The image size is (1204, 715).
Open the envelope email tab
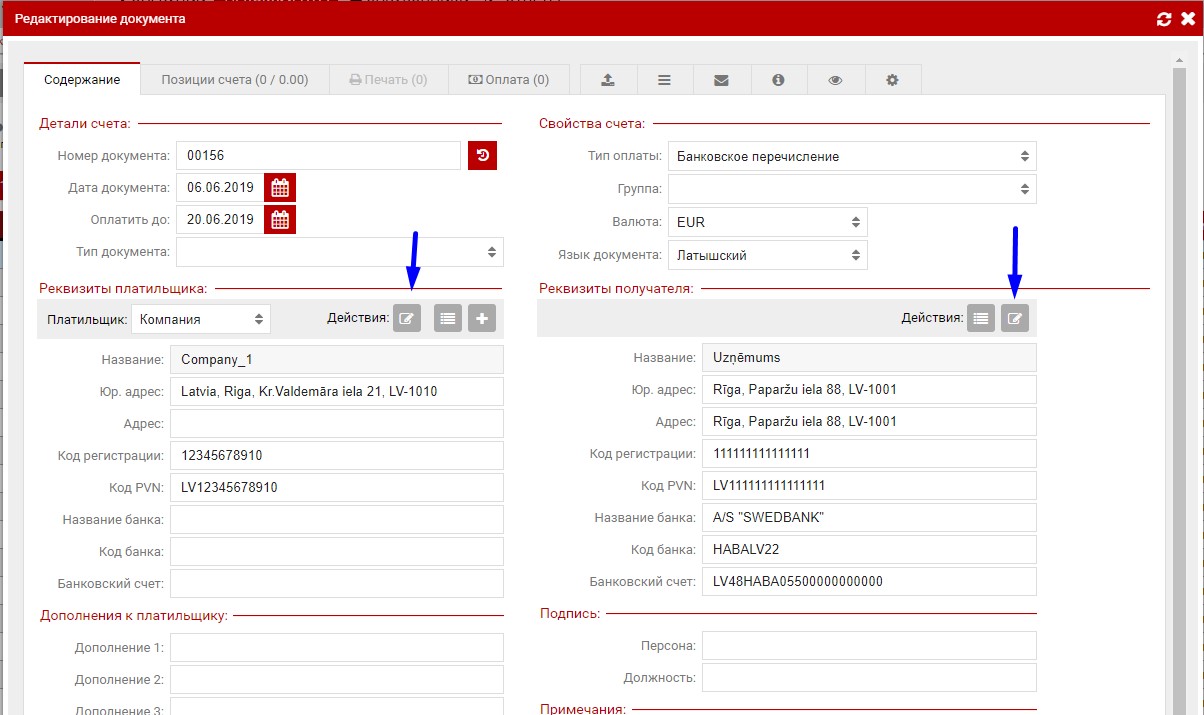pyautogui.click(x=721, y=80)
